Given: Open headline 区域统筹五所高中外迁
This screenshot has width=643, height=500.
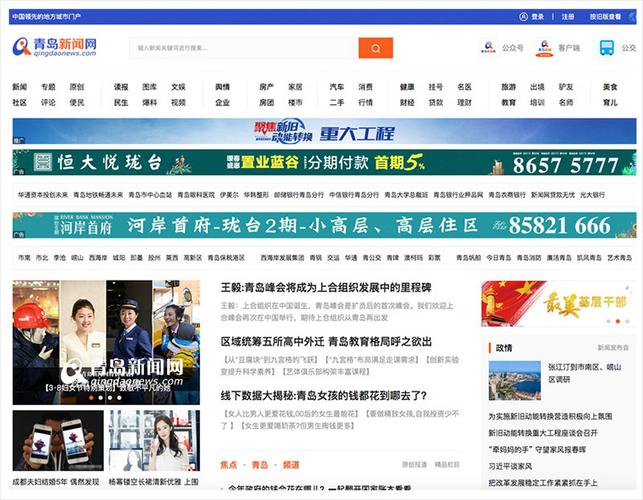Looking at the screenshot, I should point(326,342).
